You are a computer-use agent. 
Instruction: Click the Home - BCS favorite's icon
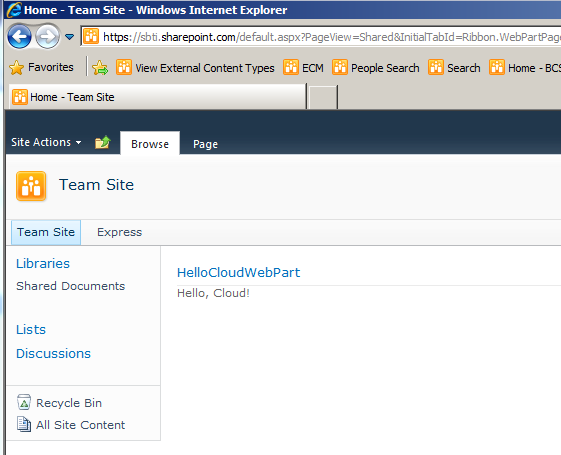497,67
